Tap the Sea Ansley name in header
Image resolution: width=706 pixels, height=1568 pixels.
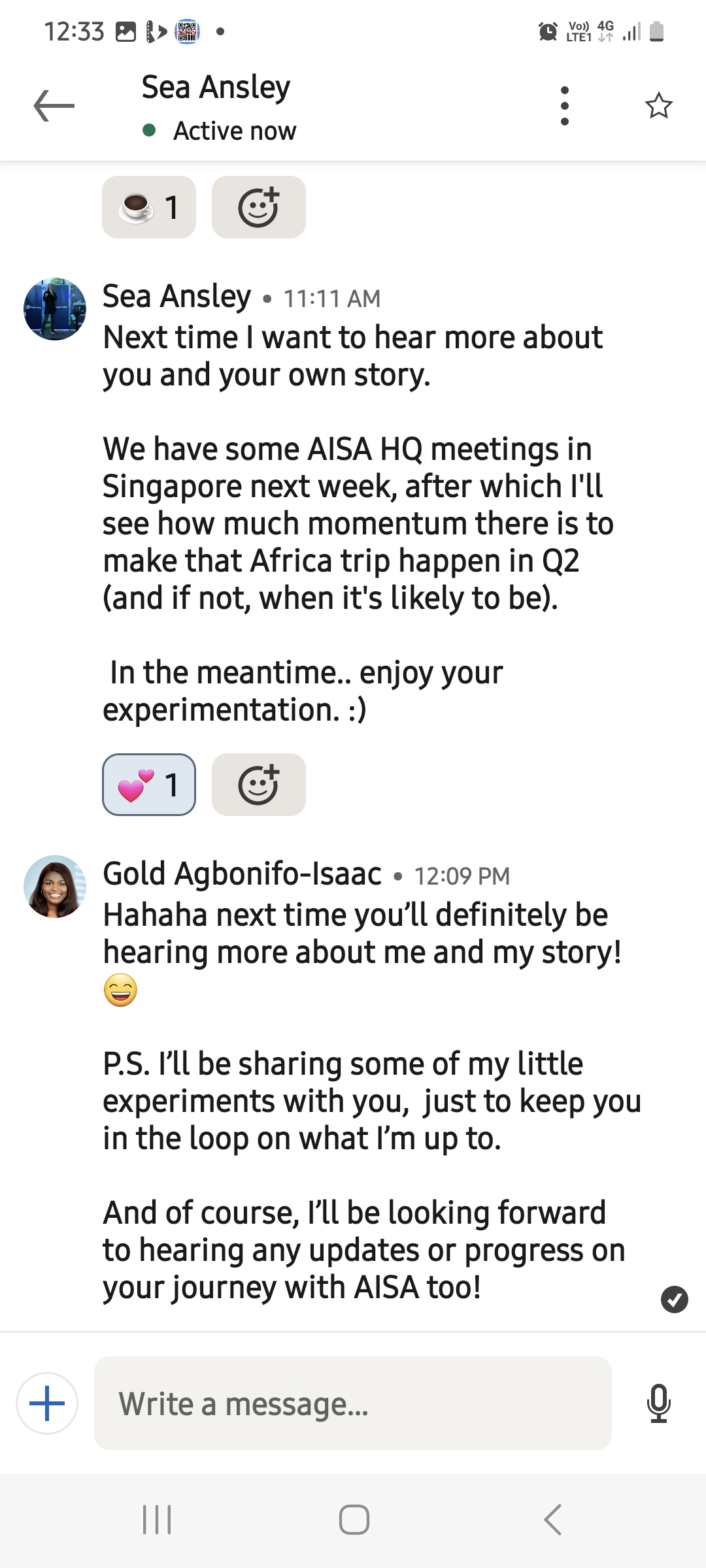point(216,88)
